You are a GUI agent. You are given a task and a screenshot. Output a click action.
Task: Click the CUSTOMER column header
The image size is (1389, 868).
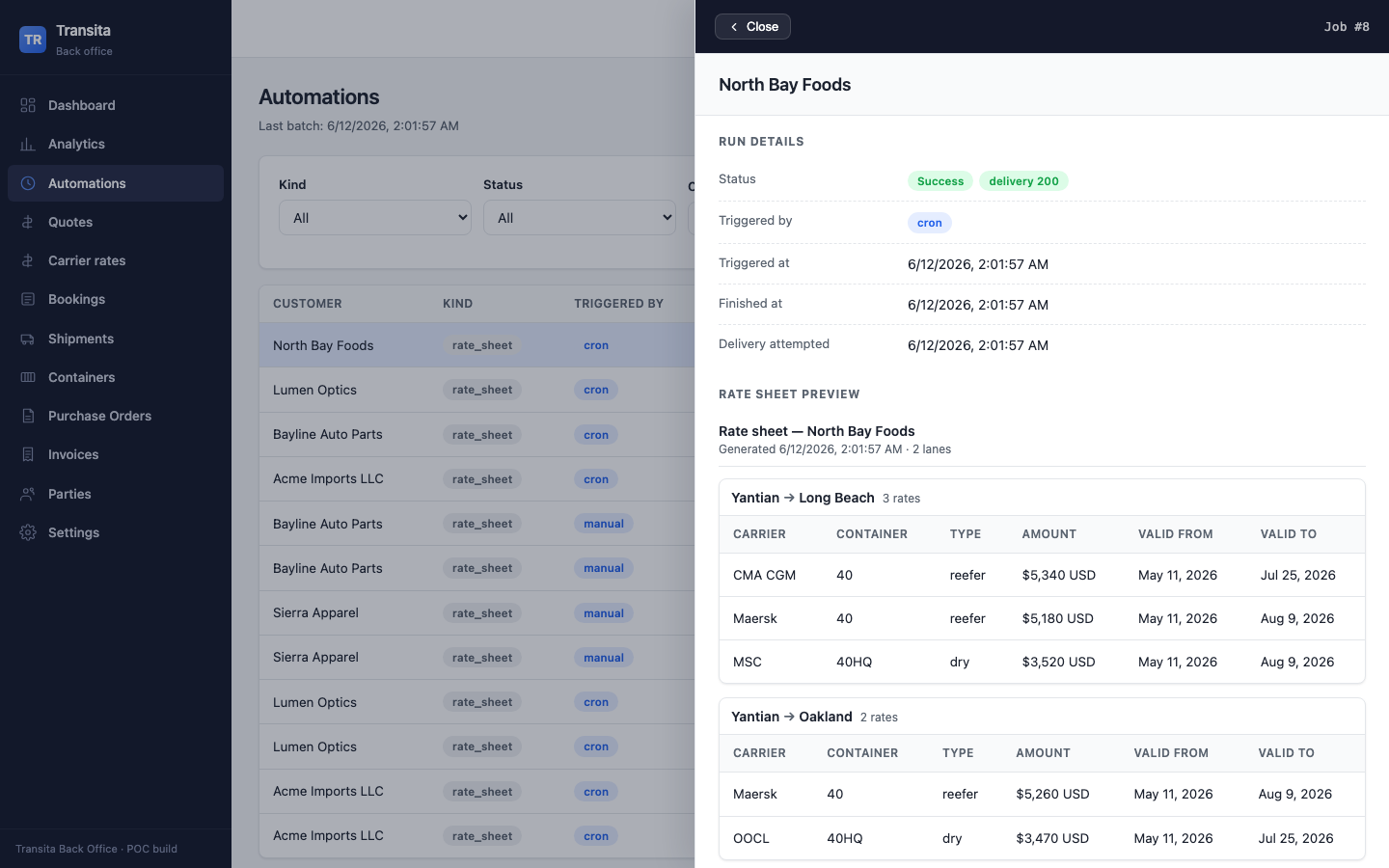point(308,304)
